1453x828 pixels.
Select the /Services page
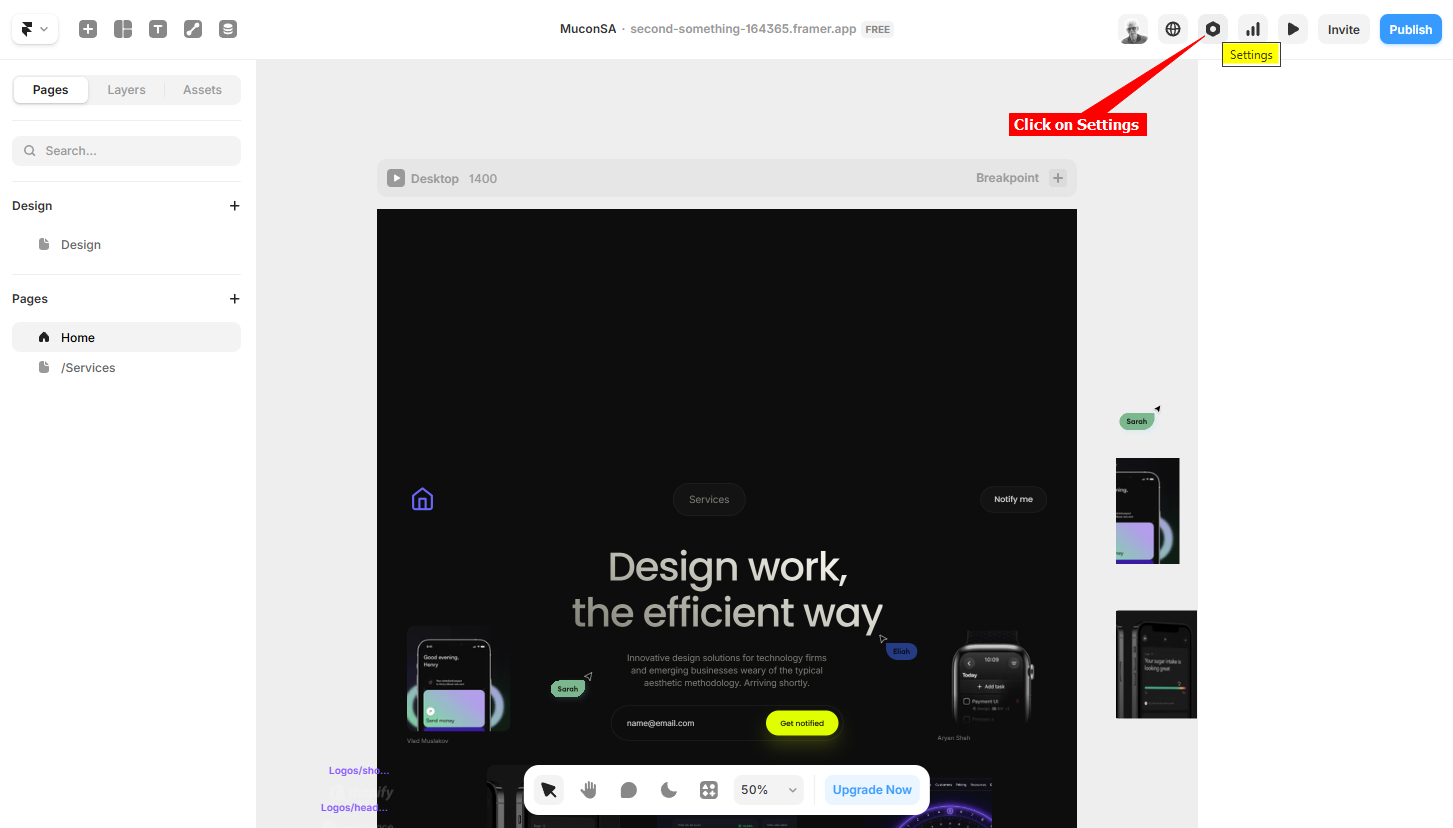pyautogui.click(x=126, y=368)
